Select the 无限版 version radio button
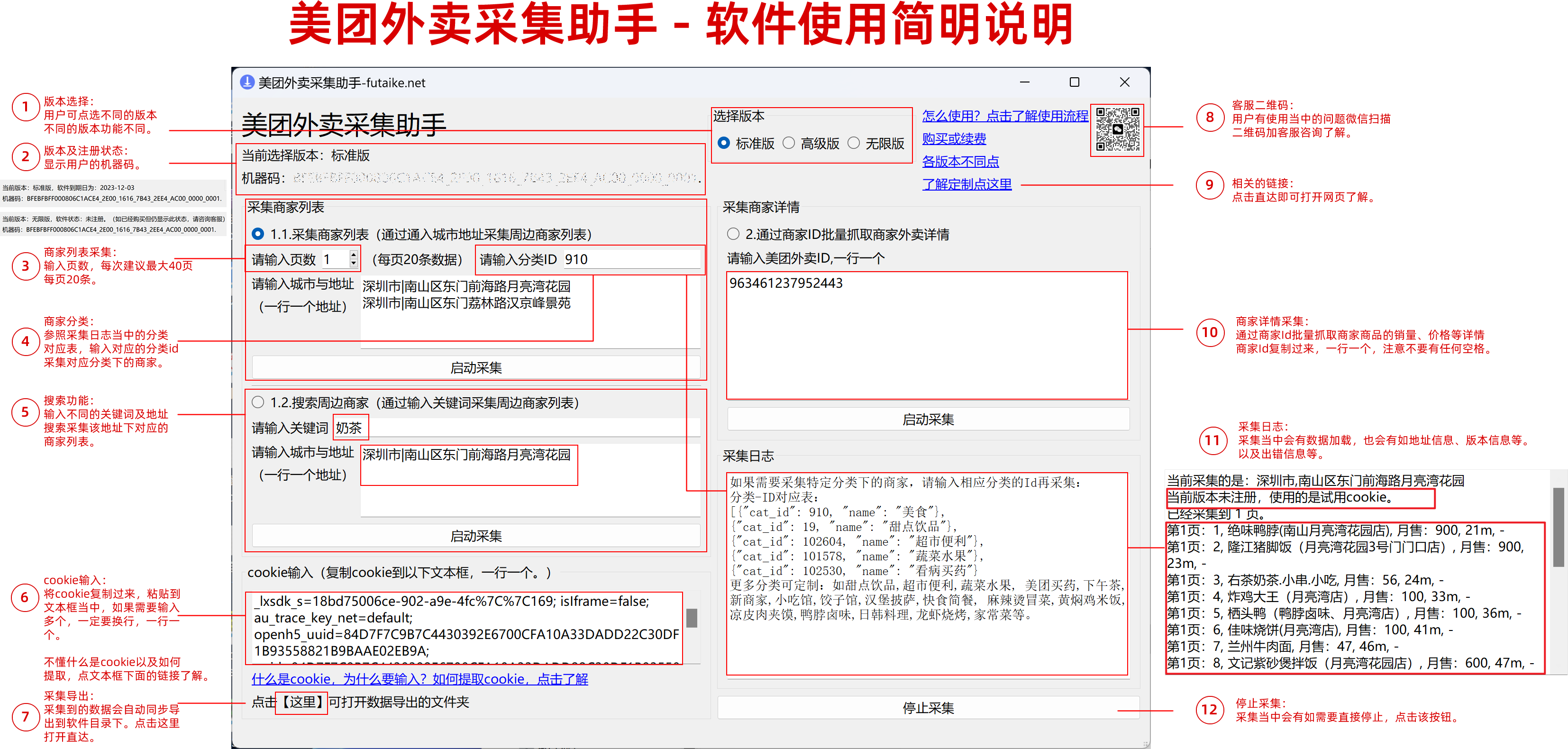 tap(853, 143)
